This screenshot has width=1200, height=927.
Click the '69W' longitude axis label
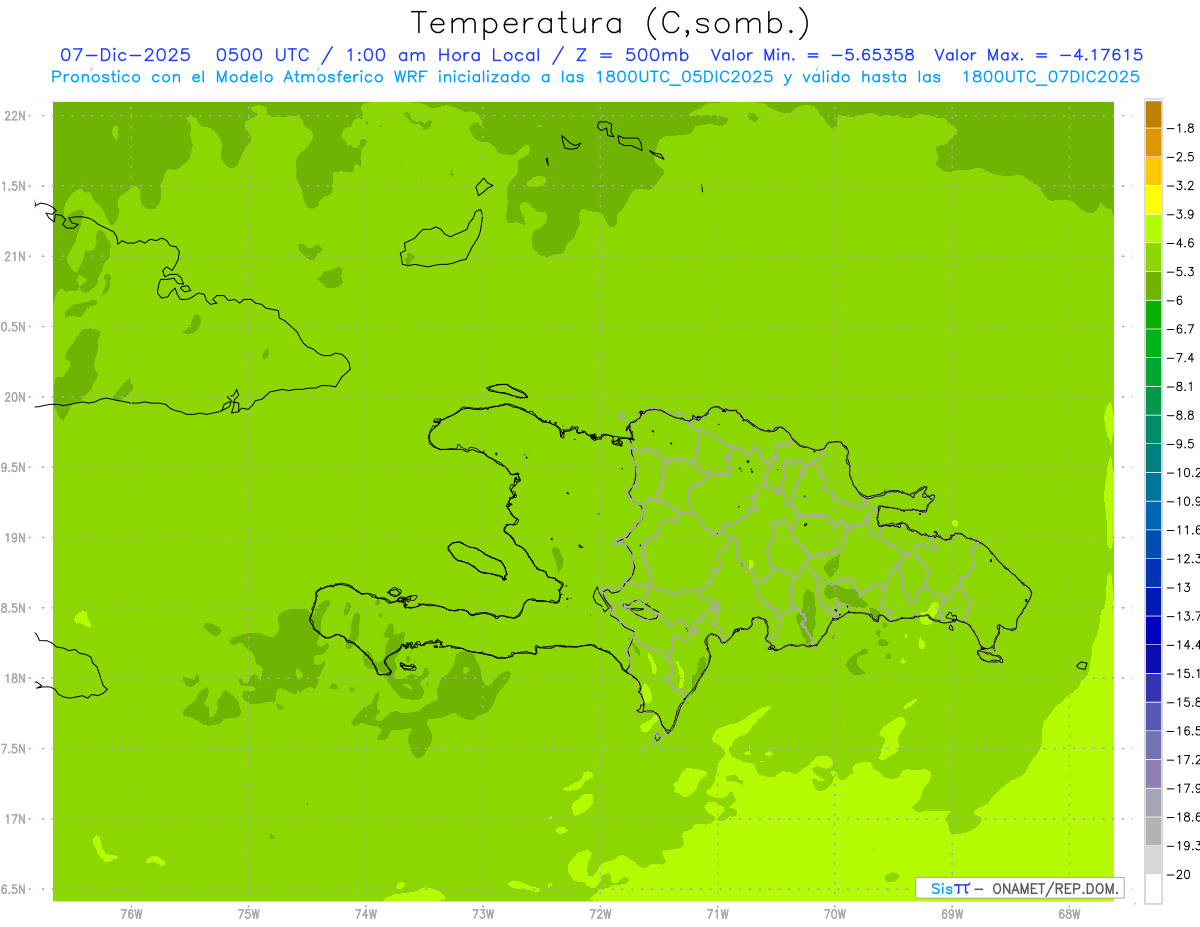952,913
